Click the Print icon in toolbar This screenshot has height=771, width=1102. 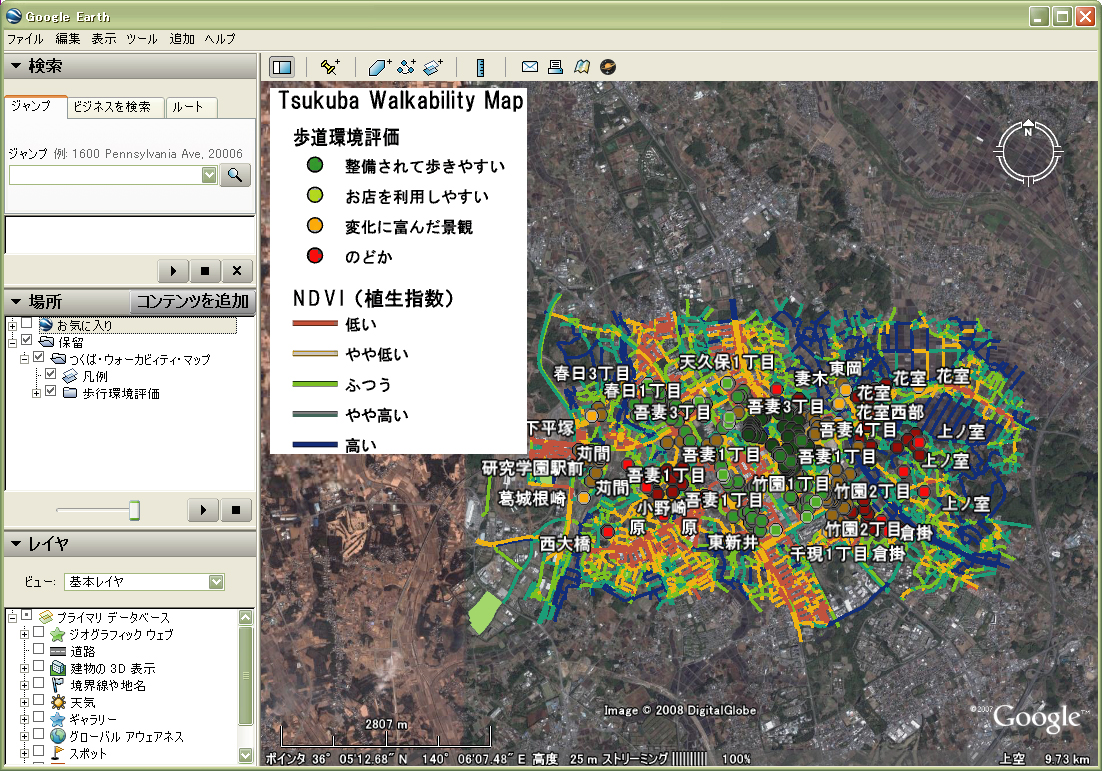555,67
